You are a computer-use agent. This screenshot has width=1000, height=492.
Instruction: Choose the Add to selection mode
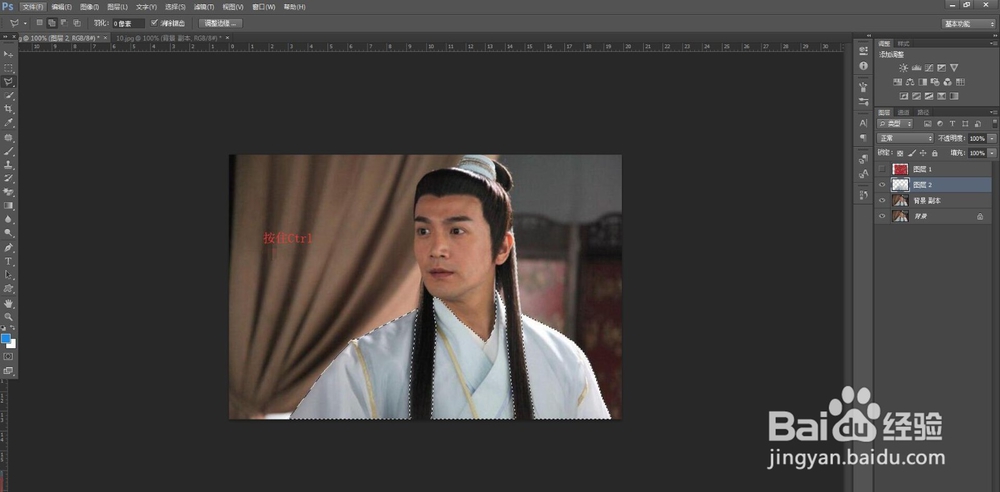coord(51,23)
